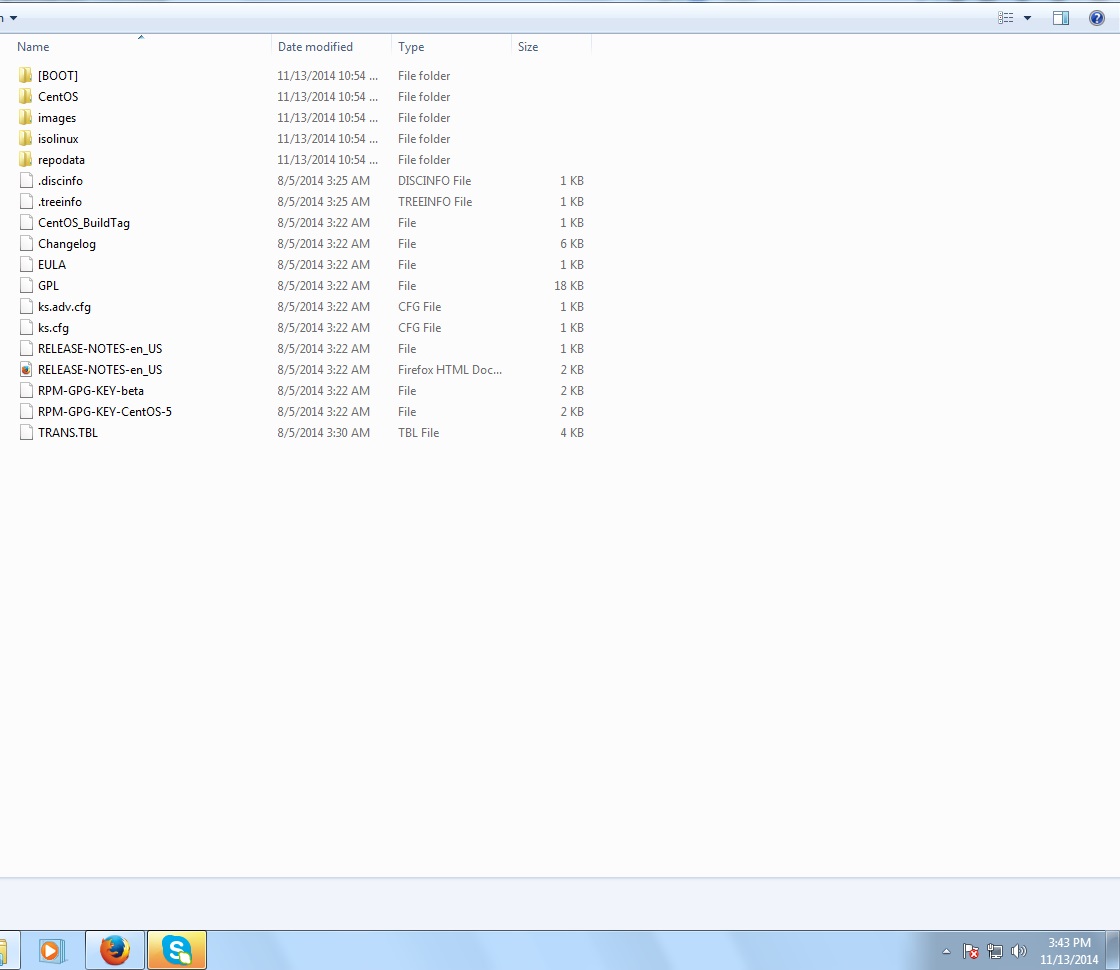Viewport: 1120px width, 970px height.
Task: Select the RPM-GPG-KEY-CentOS-5 file icon
Action: coord(26,411)
